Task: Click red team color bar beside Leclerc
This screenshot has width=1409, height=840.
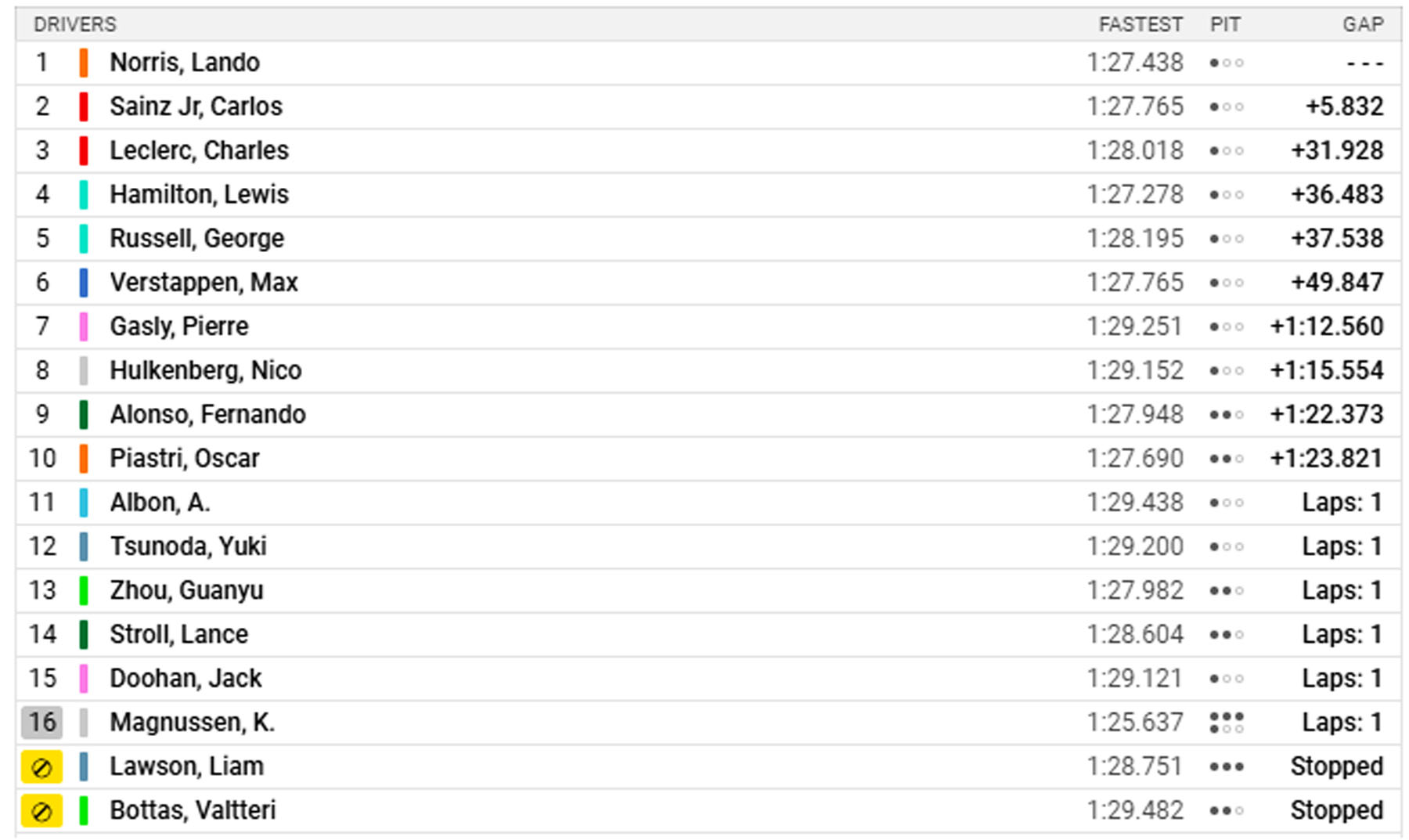Action: [84, 151]
